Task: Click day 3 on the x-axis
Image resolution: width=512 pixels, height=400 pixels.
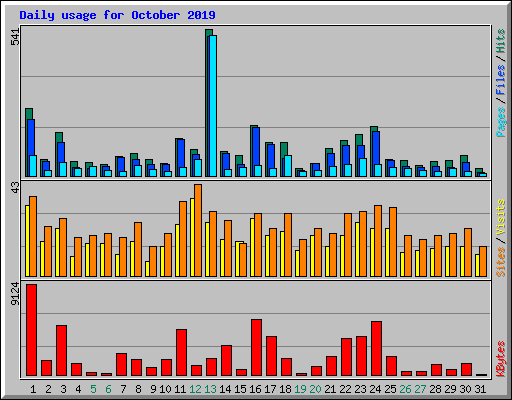Action: [63, 389]
